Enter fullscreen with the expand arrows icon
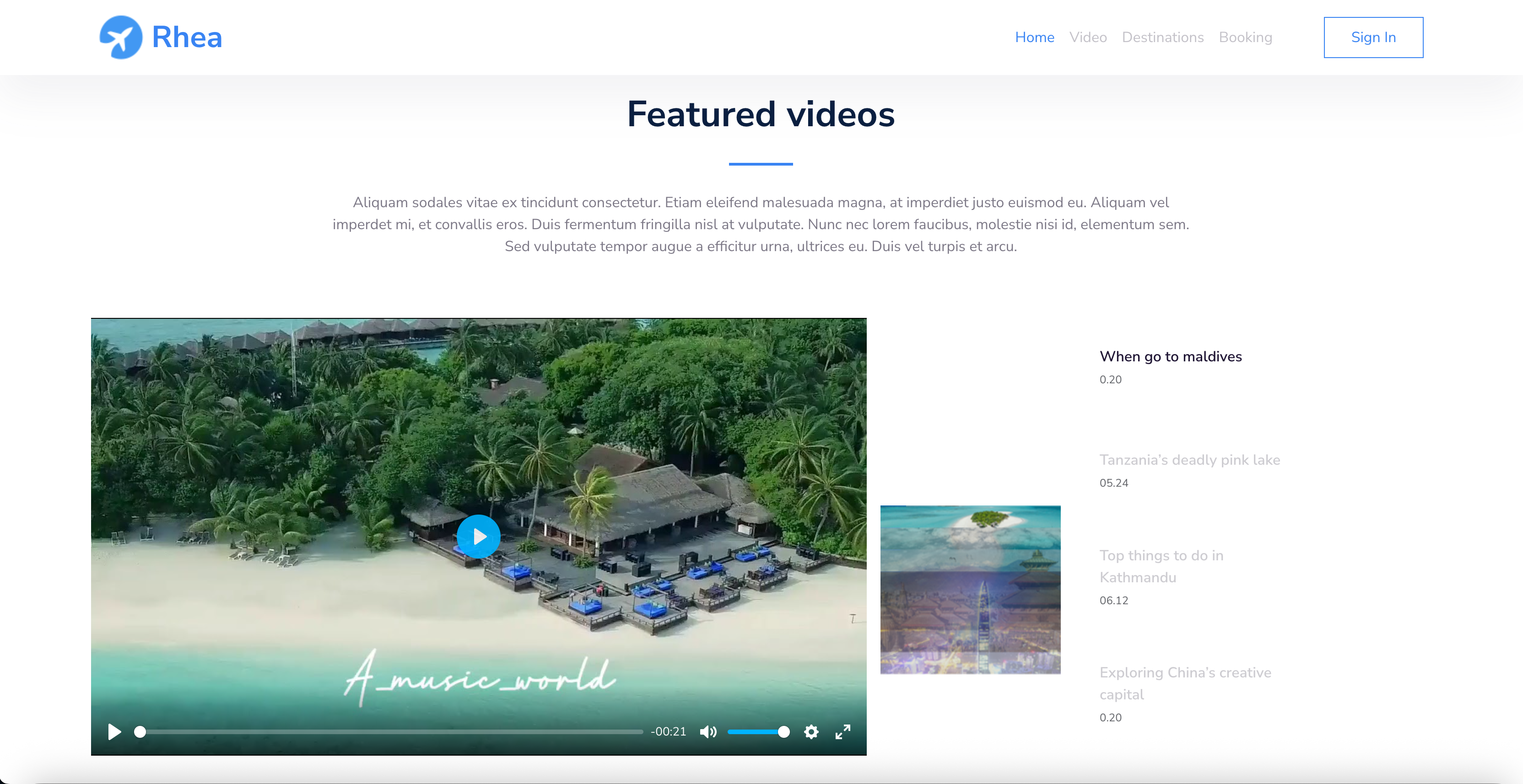The height and width of the screenshot is (784, 1523). coord(843,732)
